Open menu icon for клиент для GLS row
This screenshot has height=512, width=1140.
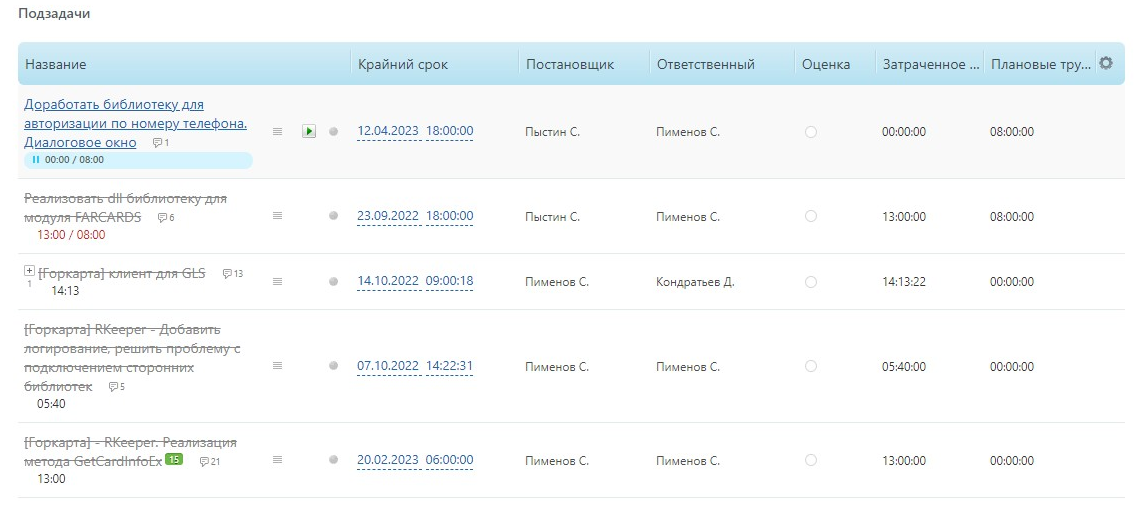click(x=277, y=281)
